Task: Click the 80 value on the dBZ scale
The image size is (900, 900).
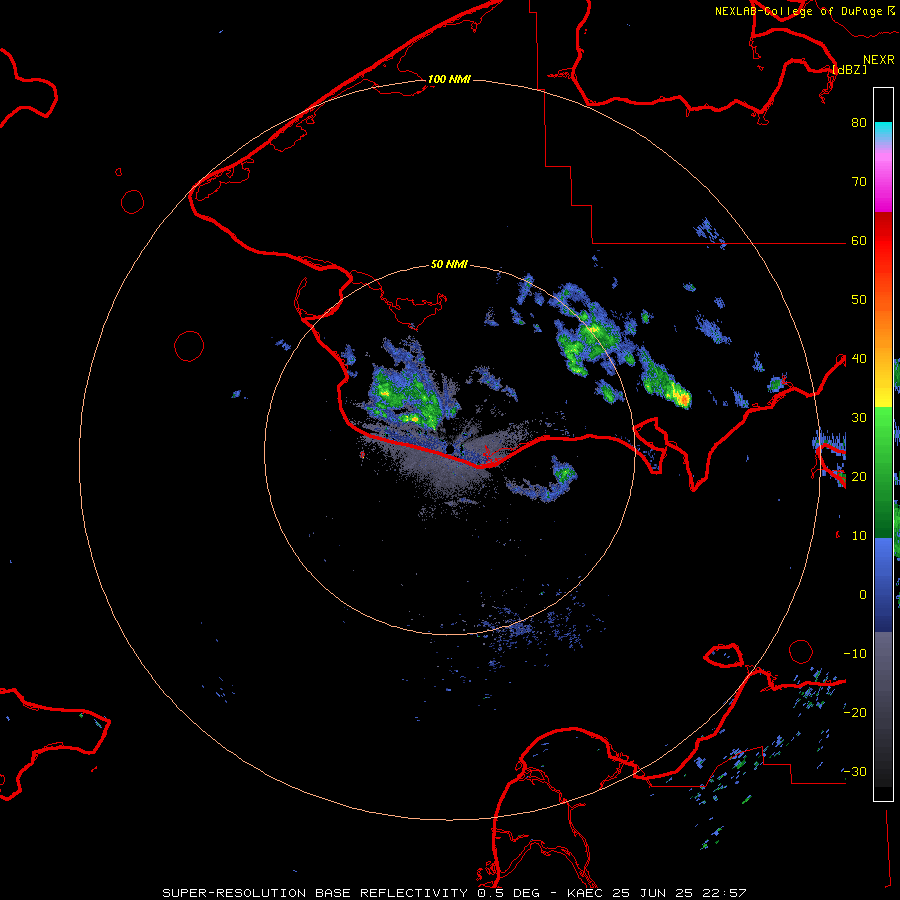Action: (x=859, y=122)
